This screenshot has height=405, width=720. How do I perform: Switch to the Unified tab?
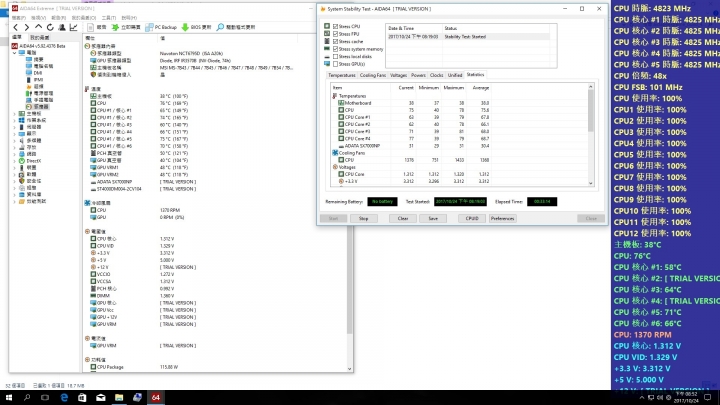coord(455,75)
